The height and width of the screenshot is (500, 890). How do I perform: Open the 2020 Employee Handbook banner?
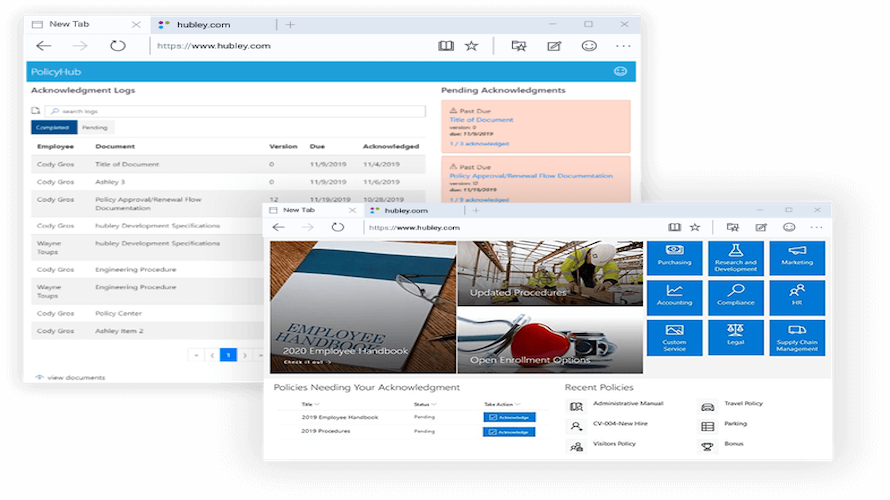[363, 307]
